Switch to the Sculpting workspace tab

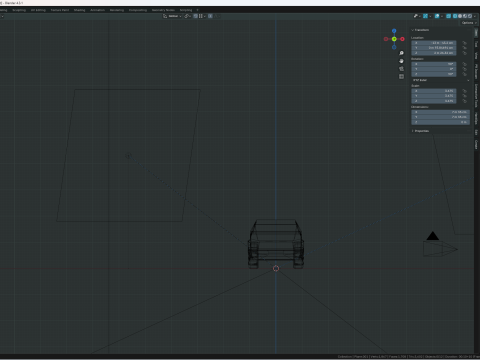[x=19, y=10]
